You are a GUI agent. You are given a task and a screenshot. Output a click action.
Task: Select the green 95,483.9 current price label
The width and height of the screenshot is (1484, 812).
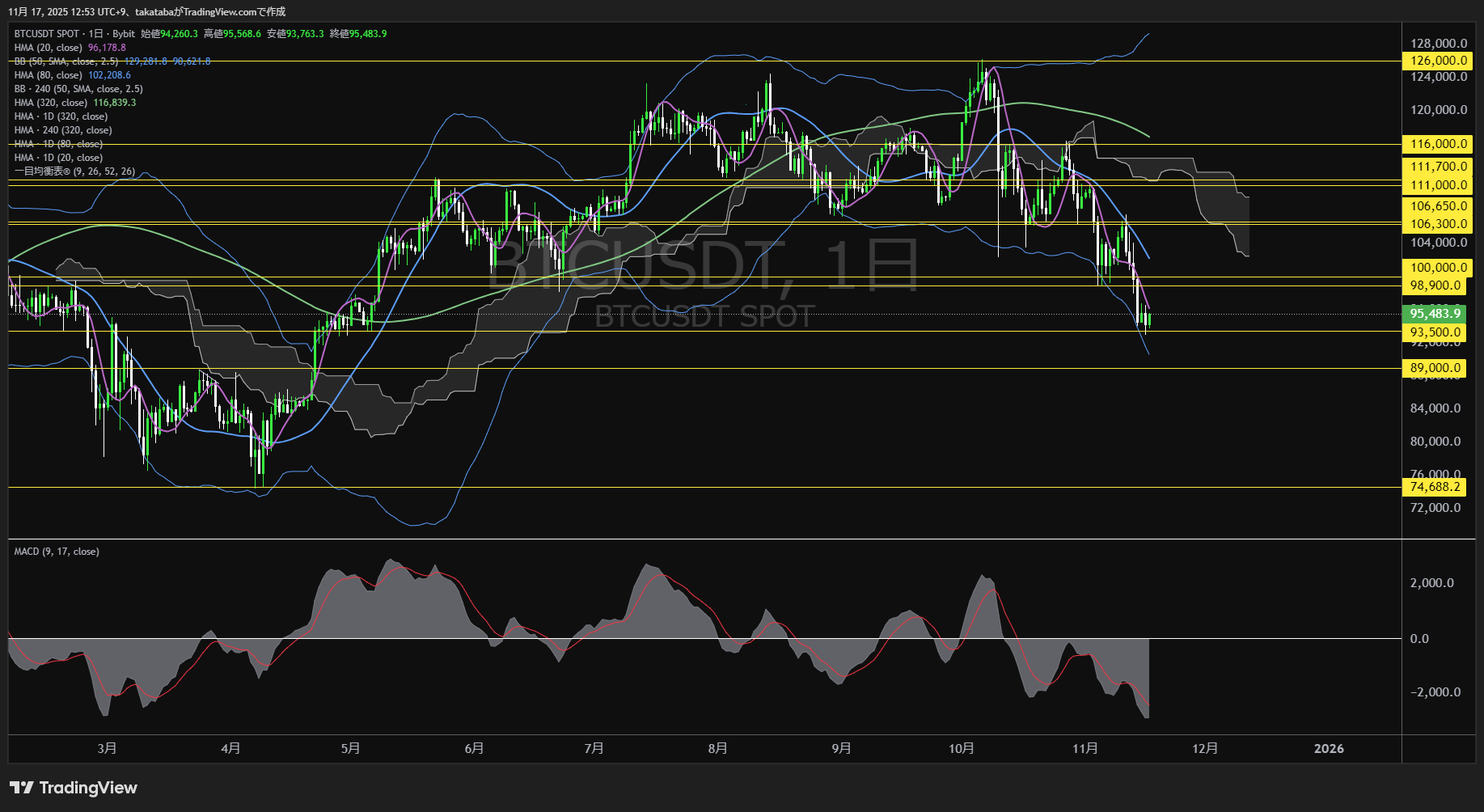pyautogui.click(x=1435, y=314)
